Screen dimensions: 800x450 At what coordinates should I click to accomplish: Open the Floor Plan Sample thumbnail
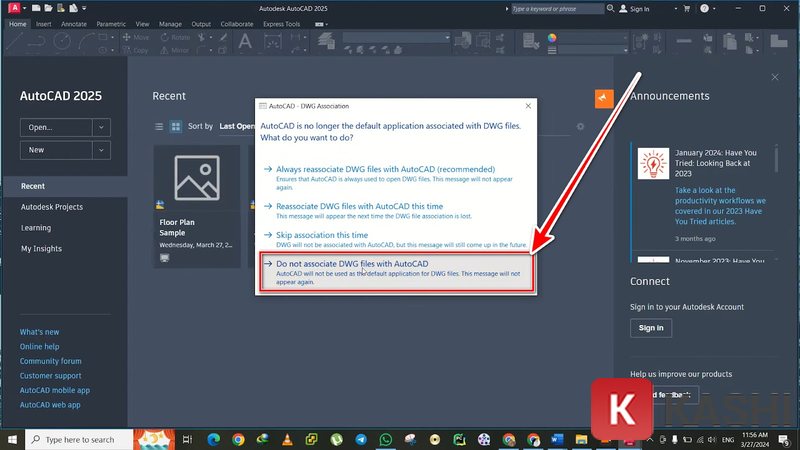click(x=197, y=178)
